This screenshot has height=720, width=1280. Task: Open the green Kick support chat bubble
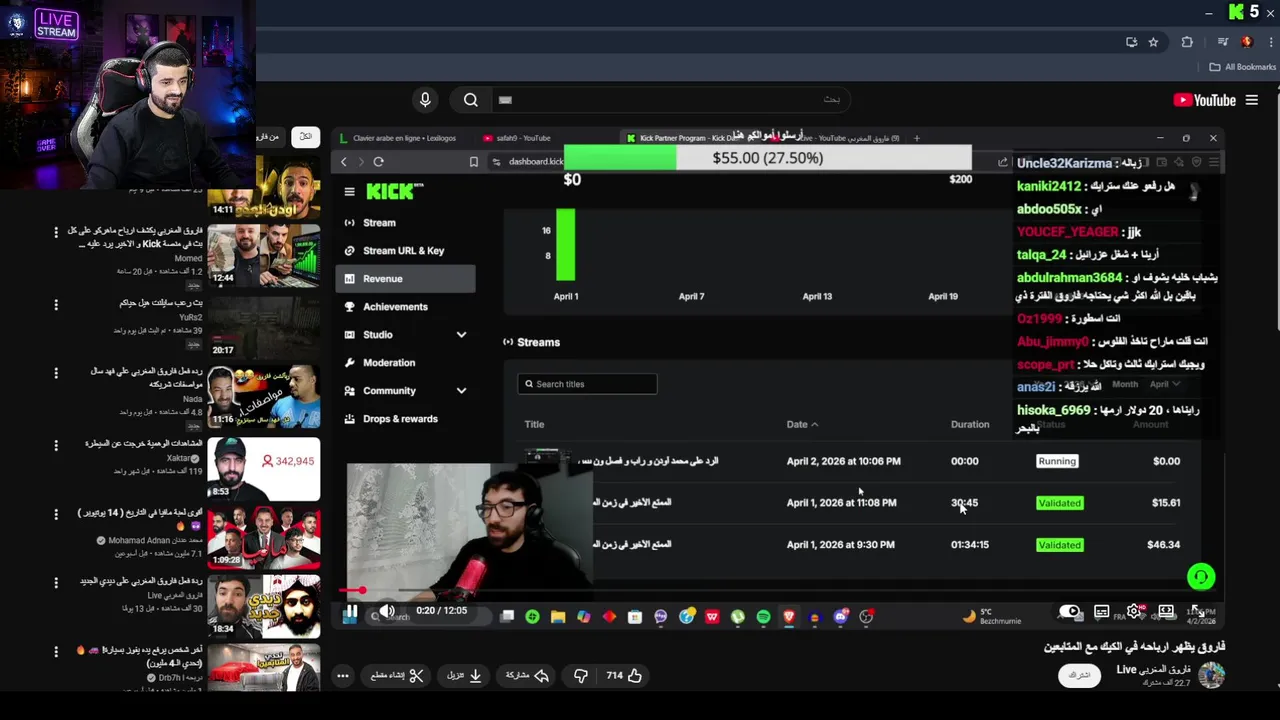point(1201,577)
